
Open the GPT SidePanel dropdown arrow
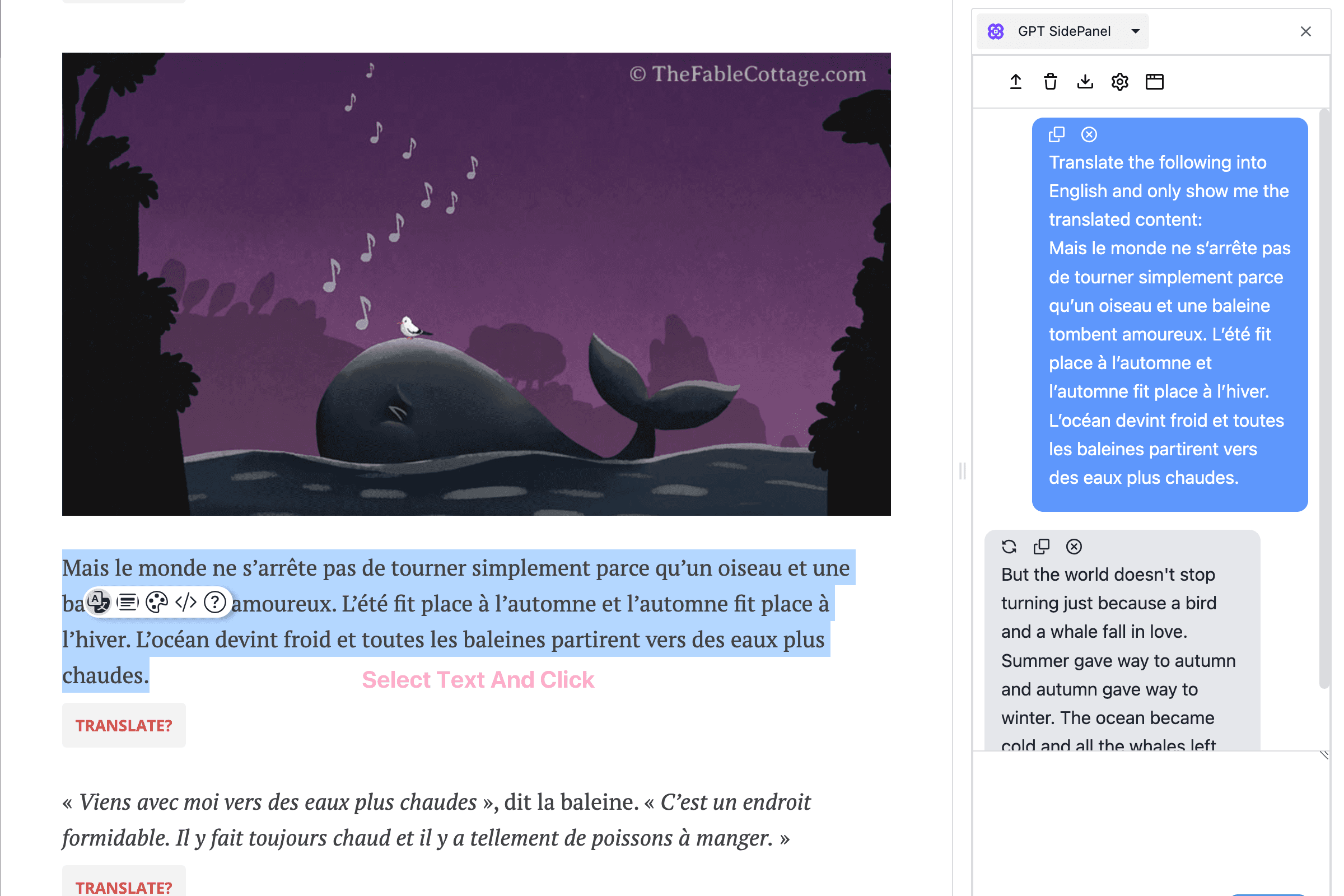[x=1136, y=31]
